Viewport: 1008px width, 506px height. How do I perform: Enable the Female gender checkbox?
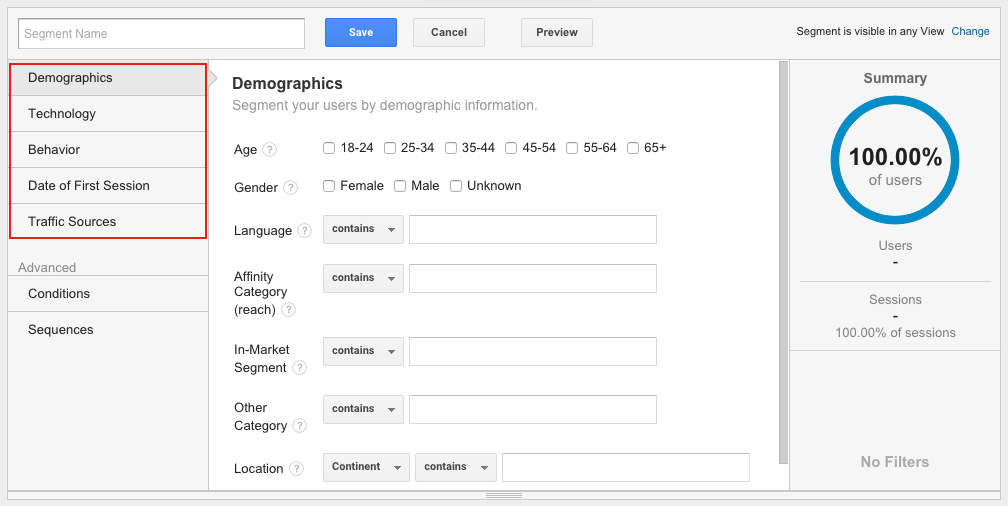click(329, 186)
